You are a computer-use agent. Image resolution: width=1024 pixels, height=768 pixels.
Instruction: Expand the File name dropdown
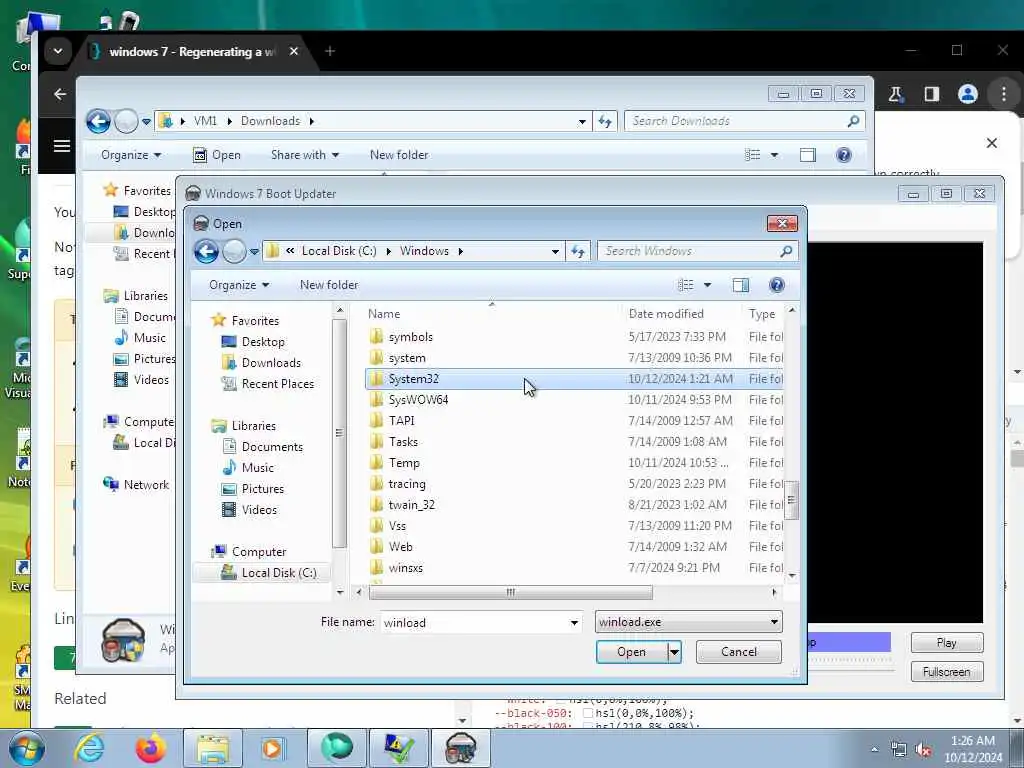[x=574, y=622]
